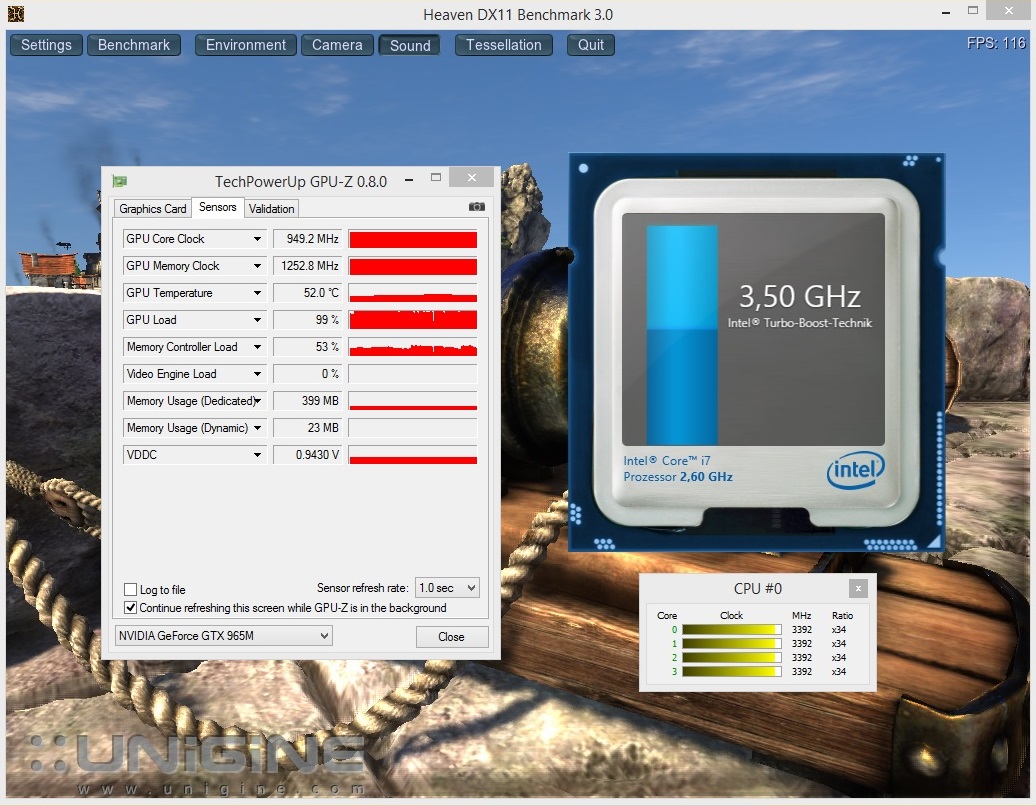Click the 0 % video engine load value

pyautogui.click(x=308, y=374)
